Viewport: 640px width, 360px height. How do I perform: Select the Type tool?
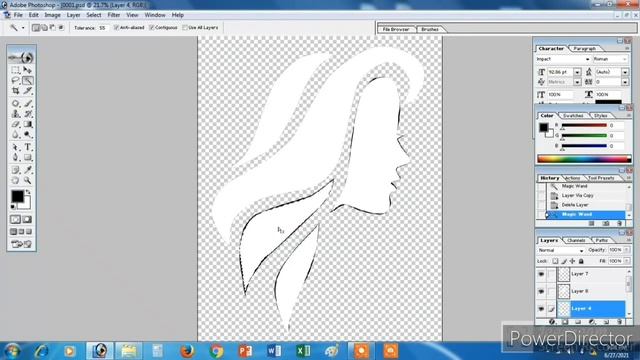27,147
